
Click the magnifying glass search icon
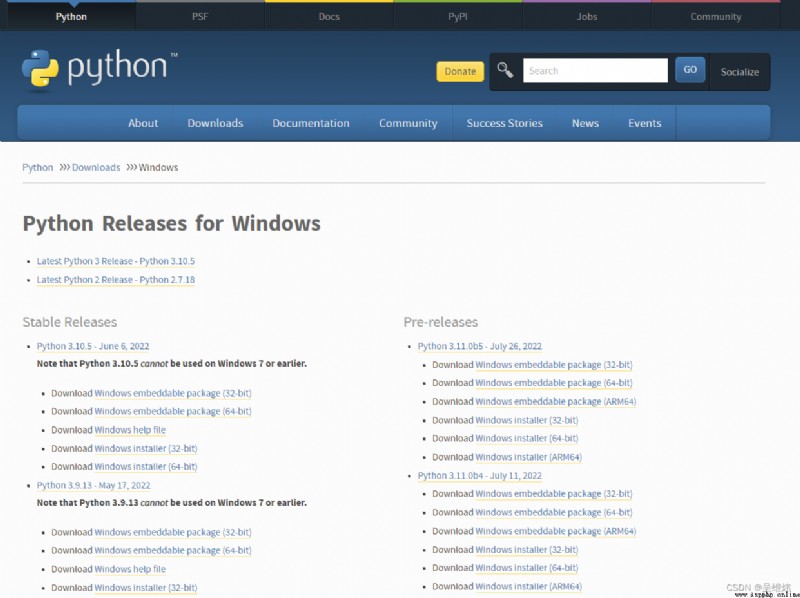(505, 70)
